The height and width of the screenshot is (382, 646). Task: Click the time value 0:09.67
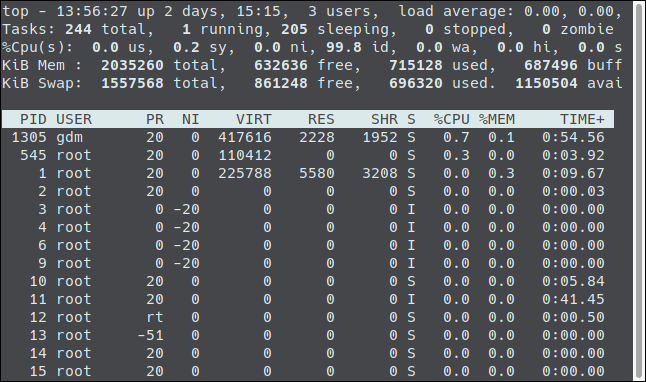(x=573, y=173)
